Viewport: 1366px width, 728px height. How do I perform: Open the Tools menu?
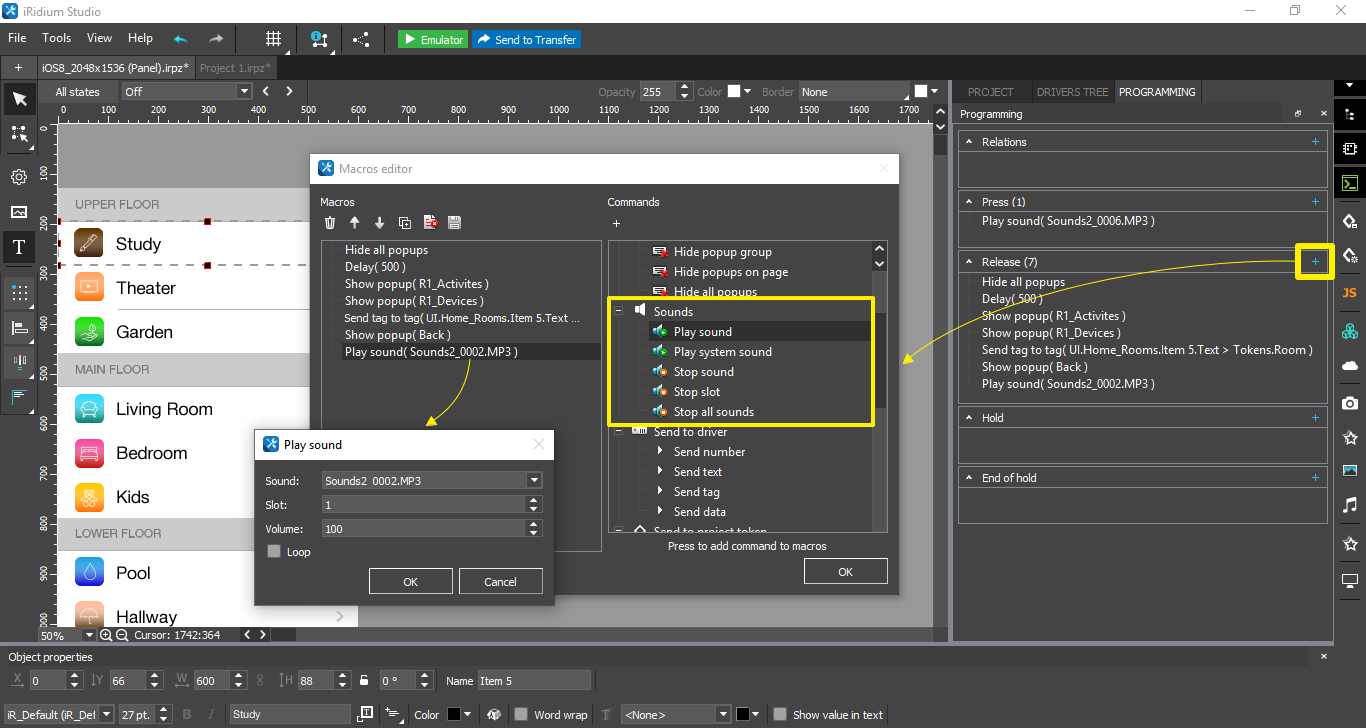pos(56,38)
